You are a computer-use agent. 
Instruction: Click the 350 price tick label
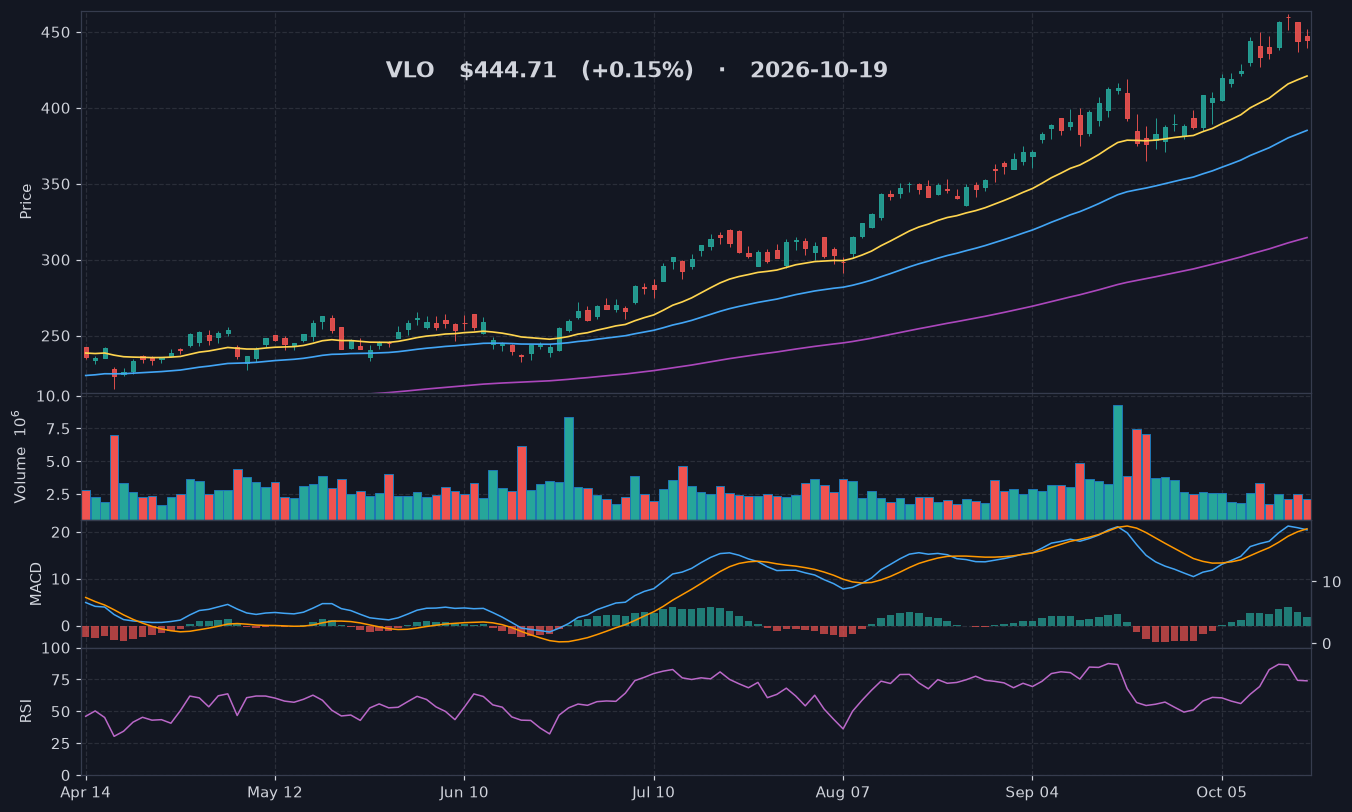(56, 185)
